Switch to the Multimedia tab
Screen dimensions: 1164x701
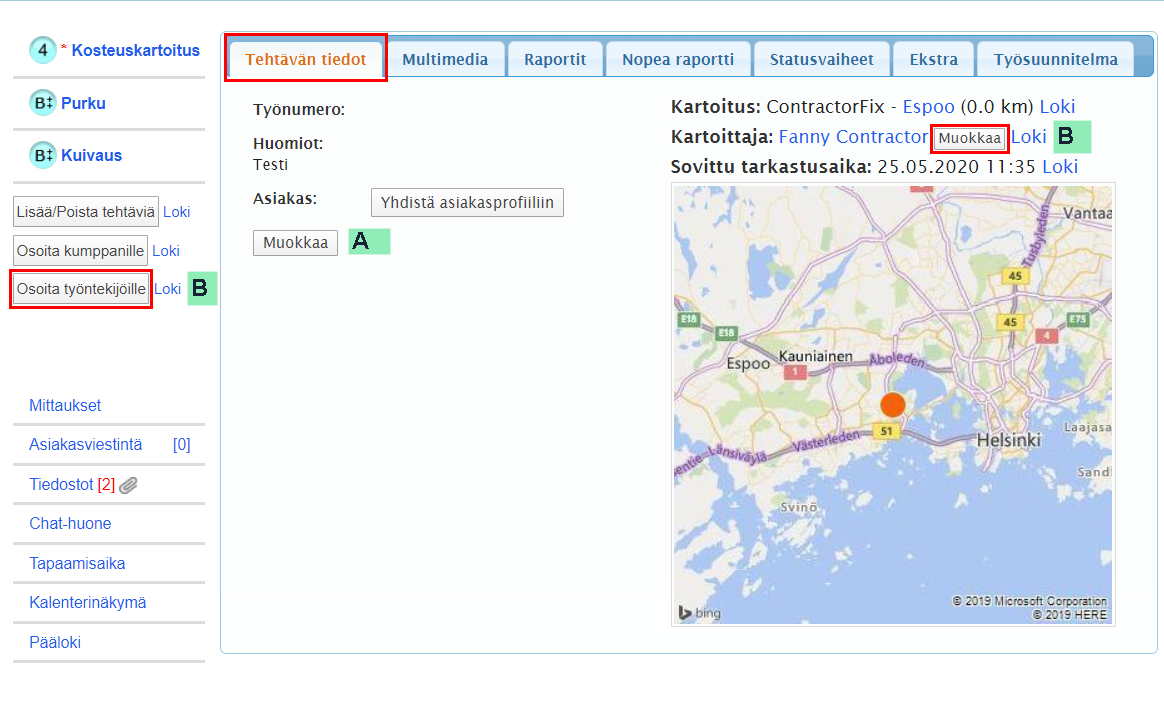click(445, 60)
